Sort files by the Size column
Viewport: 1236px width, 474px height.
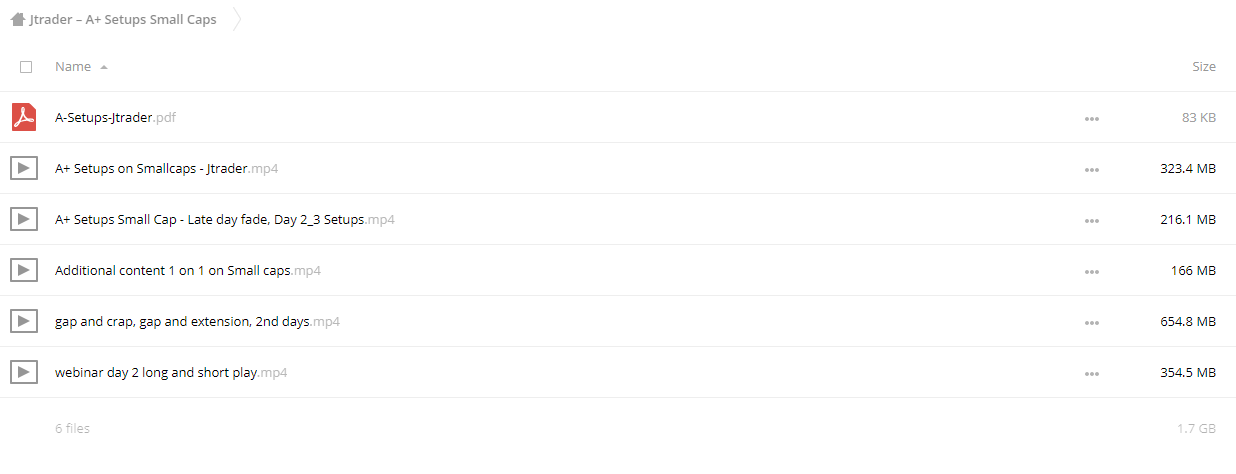click(1204, 67)
